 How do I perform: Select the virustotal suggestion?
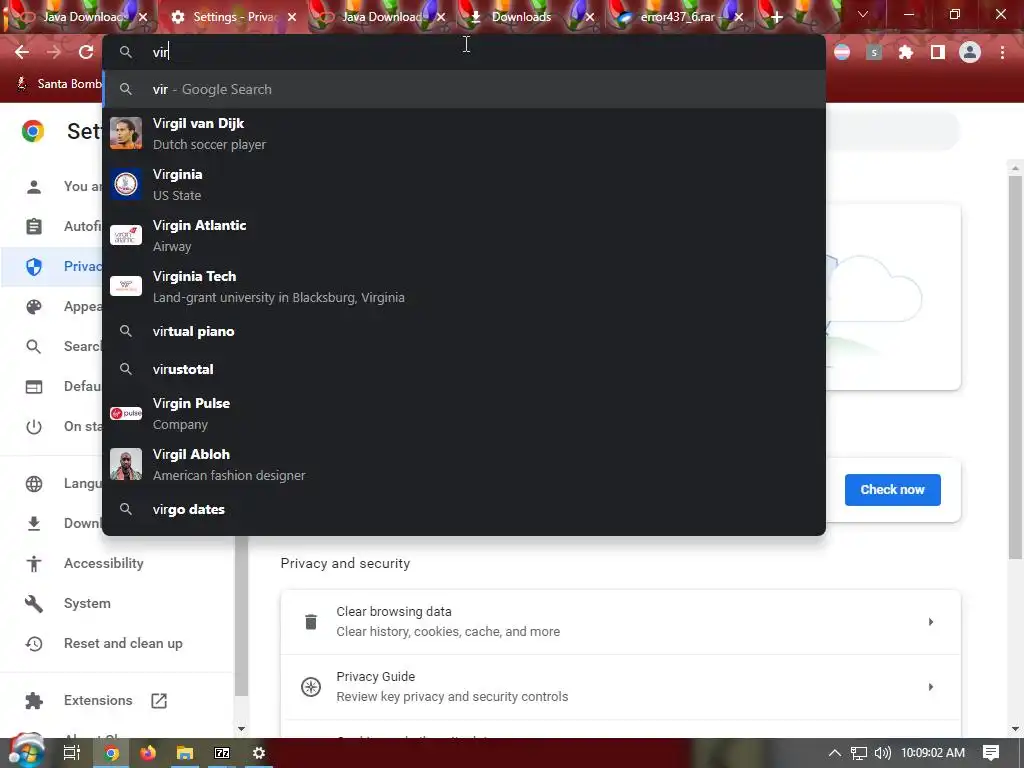(x=464, y=369)
